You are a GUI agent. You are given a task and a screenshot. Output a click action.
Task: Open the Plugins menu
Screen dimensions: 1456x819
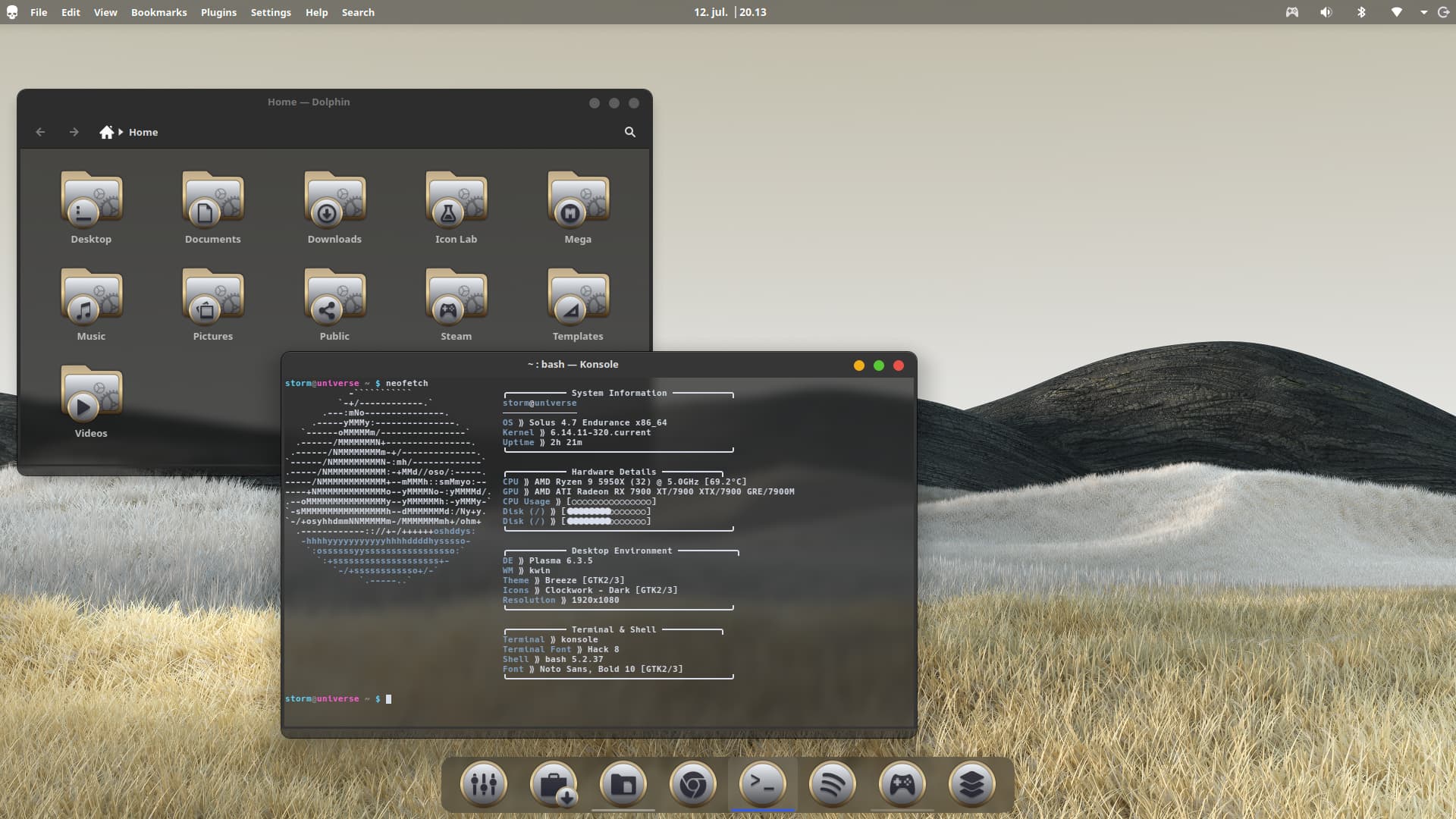coord(218,12)
